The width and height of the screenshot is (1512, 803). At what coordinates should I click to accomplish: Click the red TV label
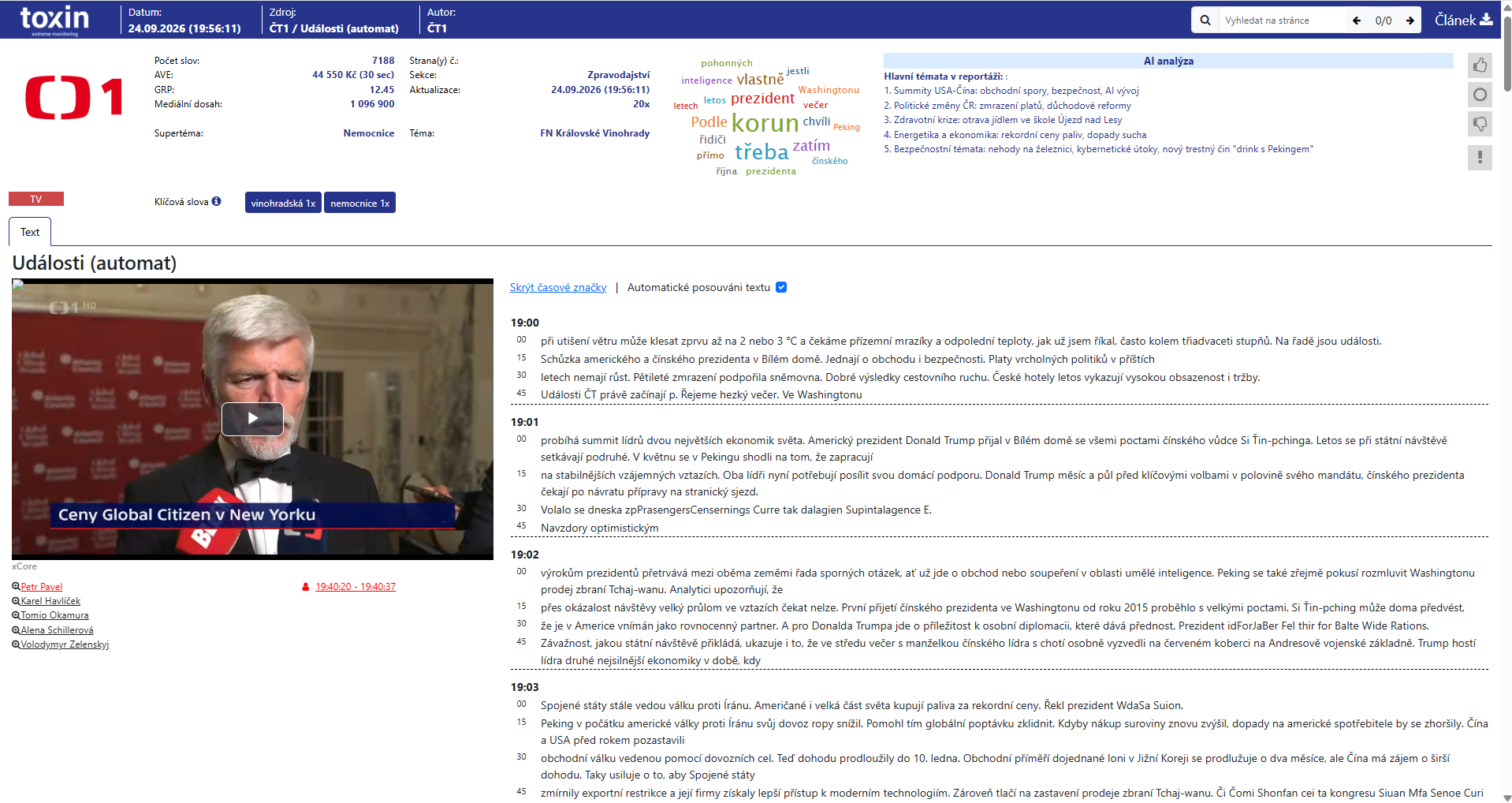[x=36, y=199]
